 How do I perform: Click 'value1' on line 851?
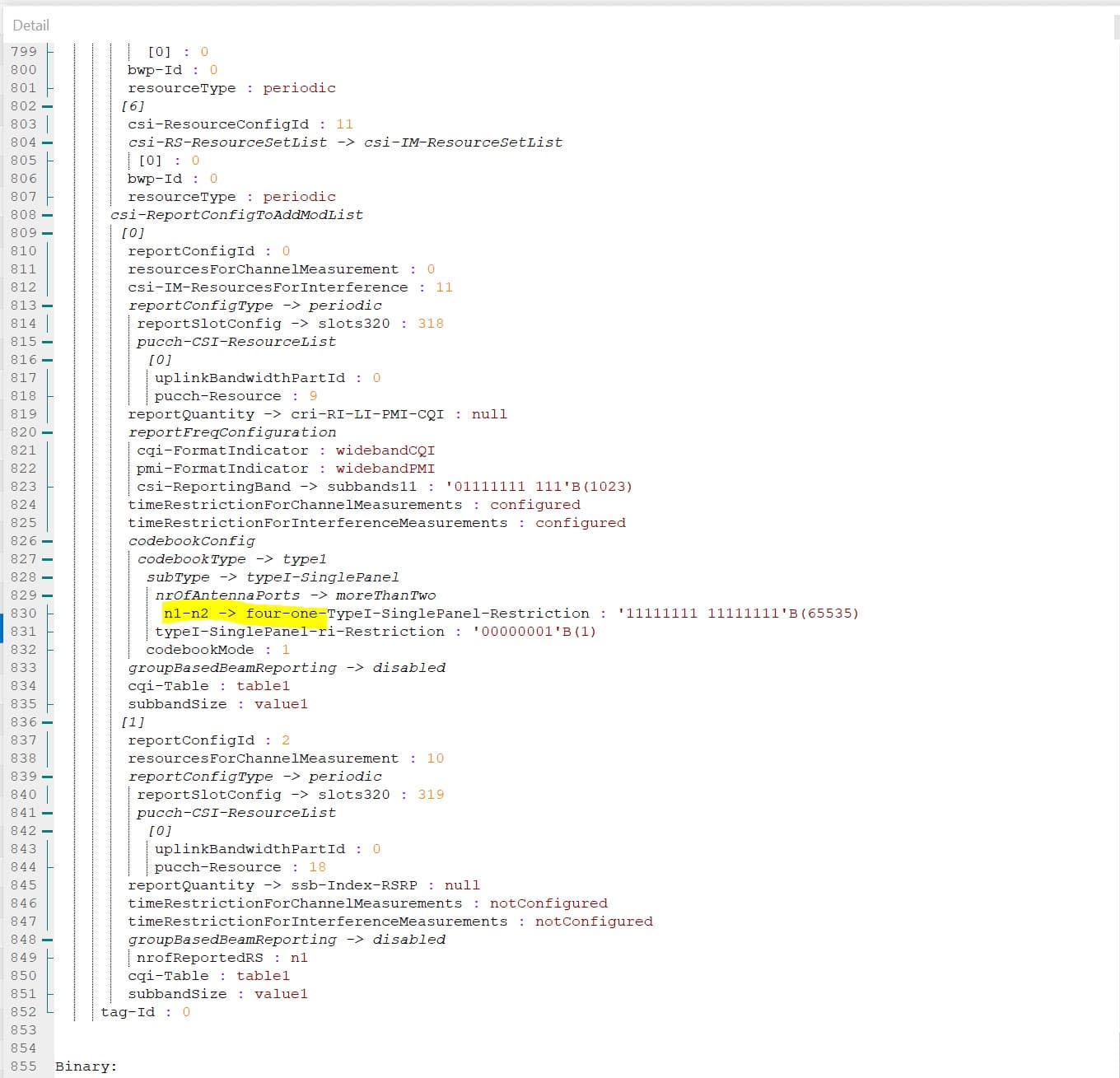coord(281,994)
